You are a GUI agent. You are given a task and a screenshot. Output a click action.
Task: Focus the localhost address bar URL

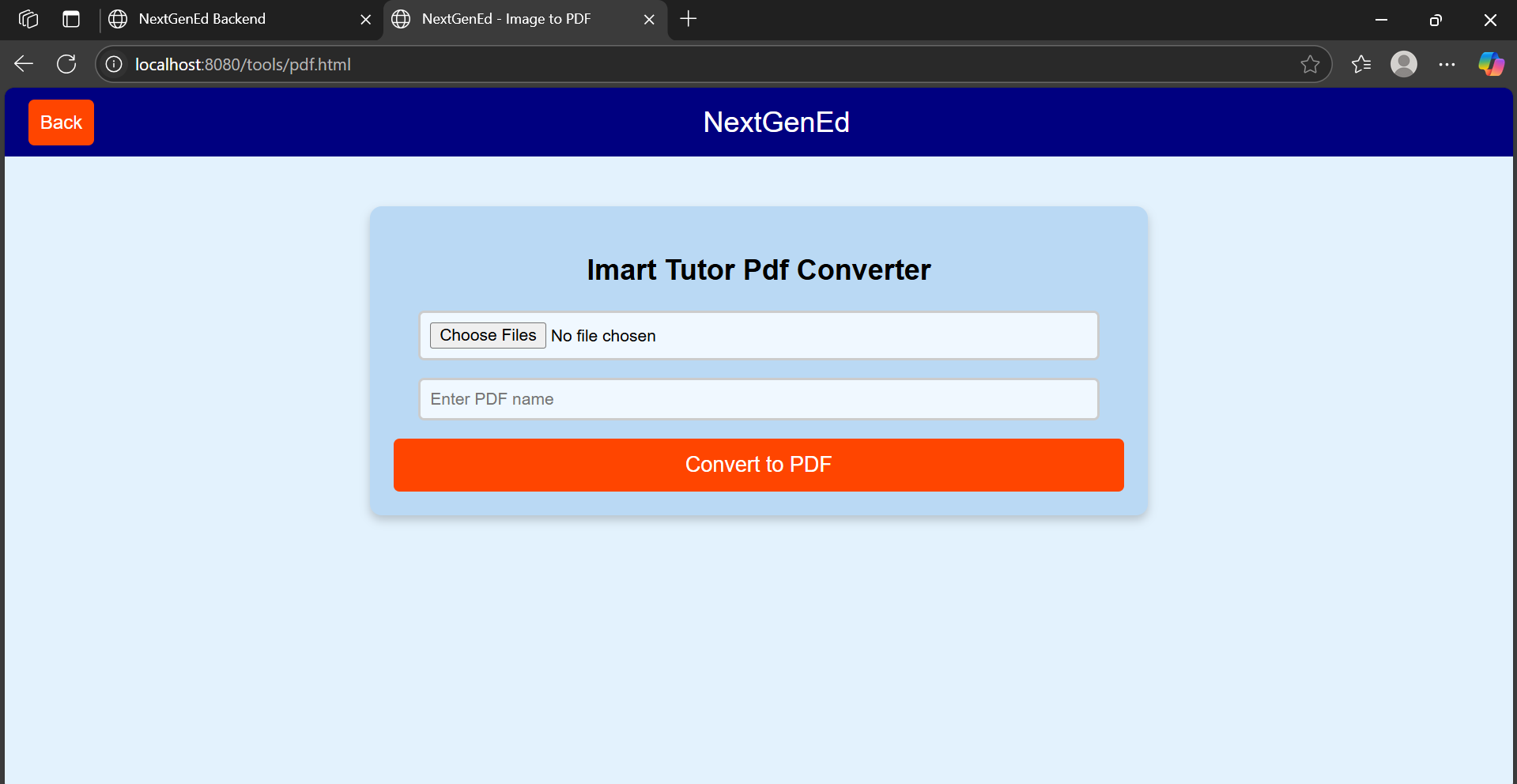pos(243,64)
